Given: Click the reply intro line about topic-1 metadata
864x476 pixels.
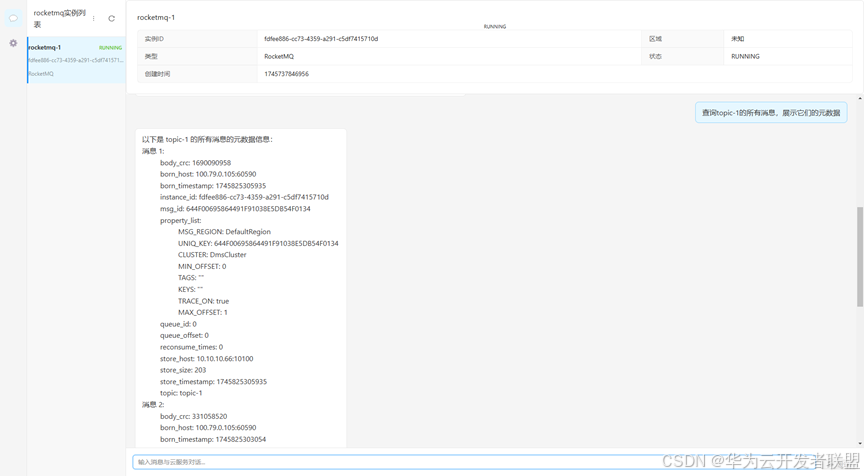Looking at the screenshot, I should (207, 140).
